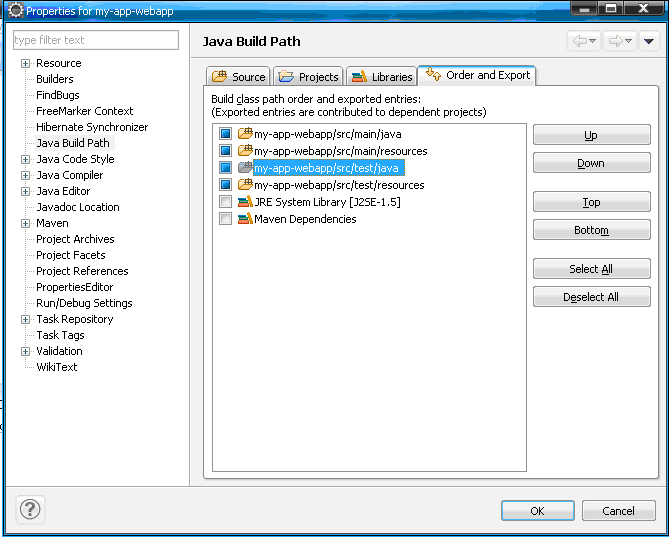Open the view menu dropdown arrow
The width and height of the screenshot is (669, 538).
[x=648, y=41]
